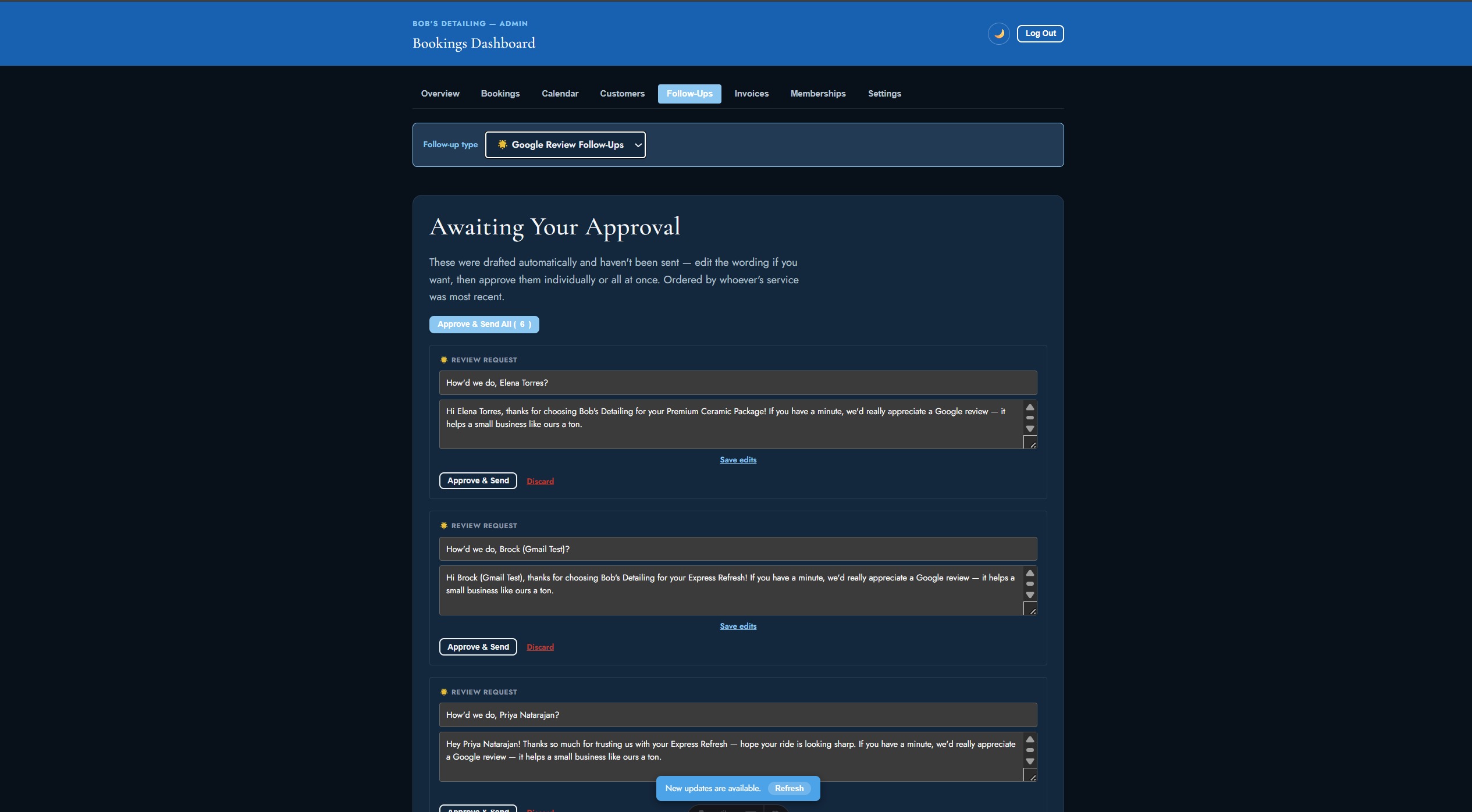Screen dimensions: 1472x812
Task: Click into Elena Torres's message body text area
Action: pyautogui.click(x=731, y=424)
